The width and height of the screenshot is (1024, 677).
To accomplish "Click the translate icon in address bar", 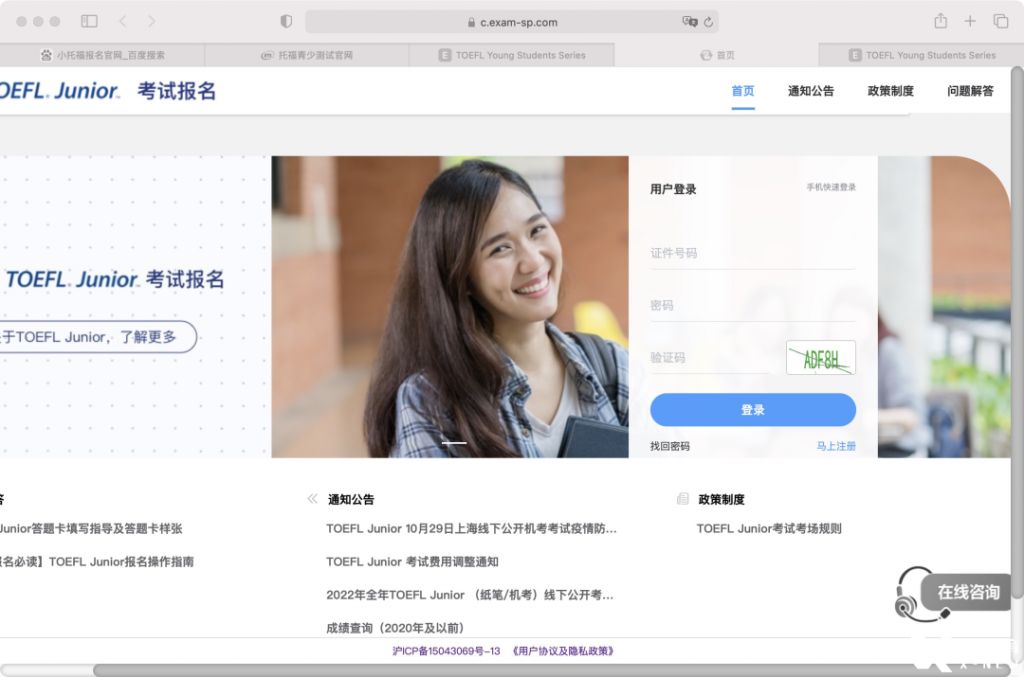I will tap(689, 22).
